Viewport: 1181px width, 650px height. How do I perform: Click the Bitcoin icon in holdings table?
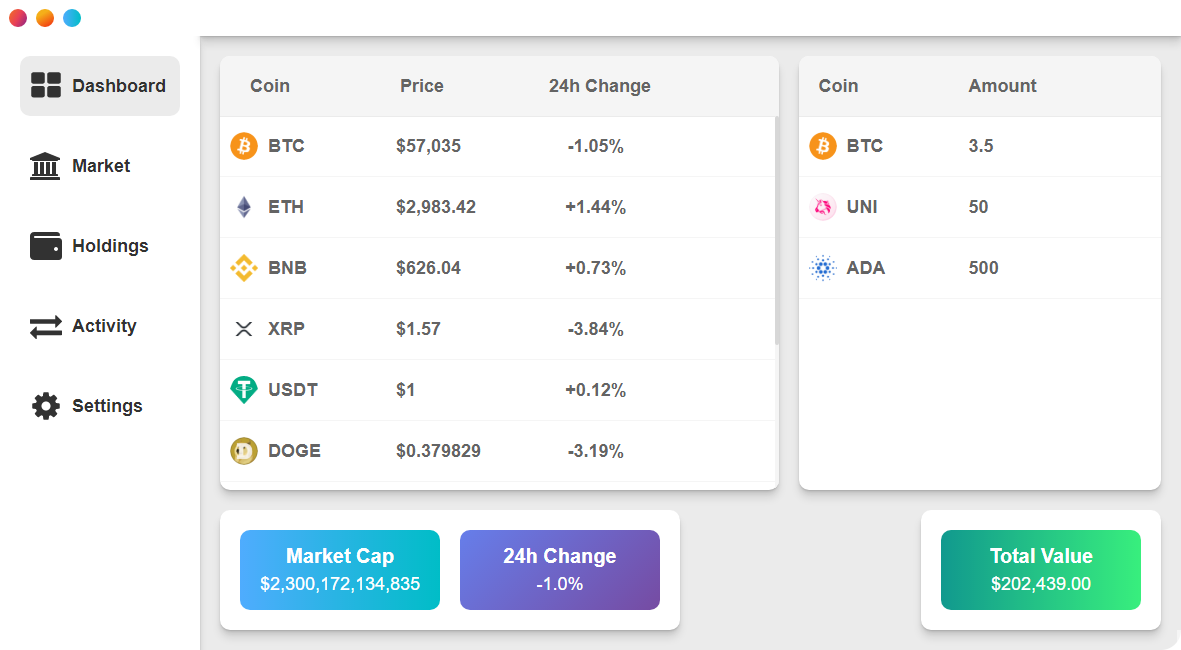tap(823, 146)
